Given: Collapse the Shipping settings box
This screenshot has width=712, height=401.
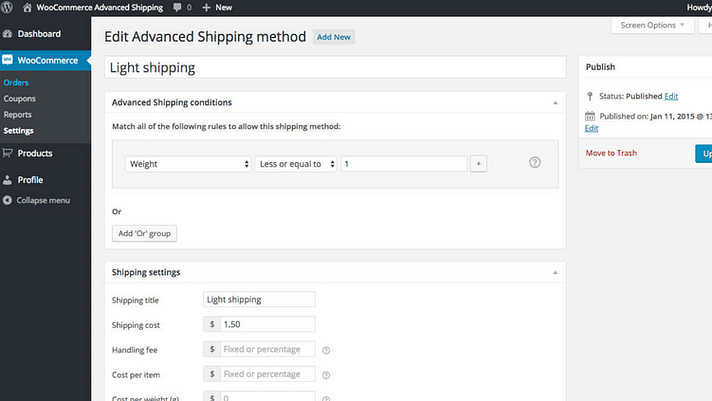Looking at the screenshot, I should [x=555, y=272].
